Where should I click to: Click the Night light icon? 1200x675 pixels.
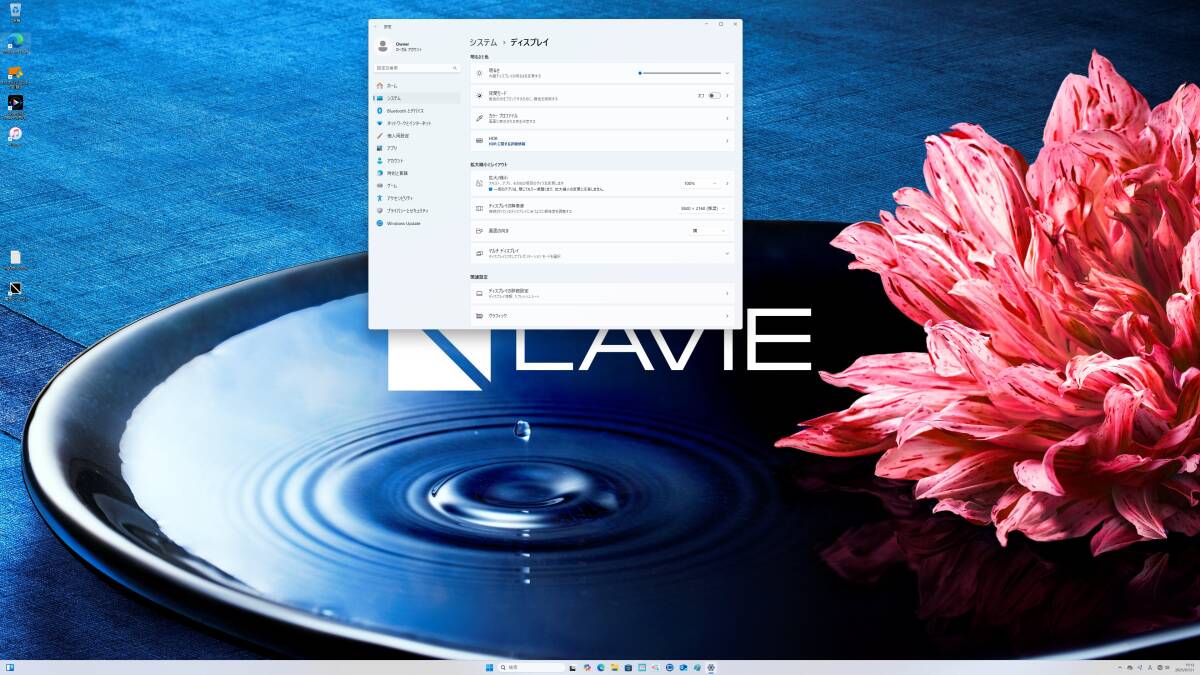tap(480, 96)
